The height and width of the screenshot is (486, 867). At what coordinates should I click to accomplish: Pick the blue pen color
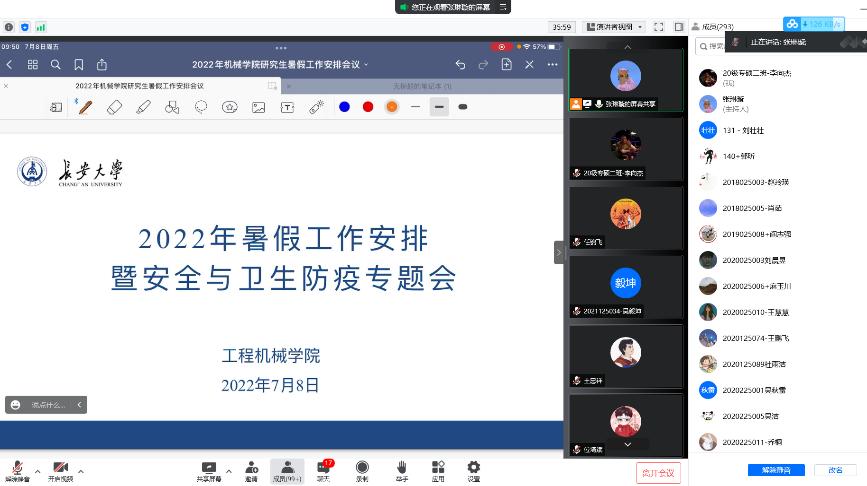(x=344, y=107)
